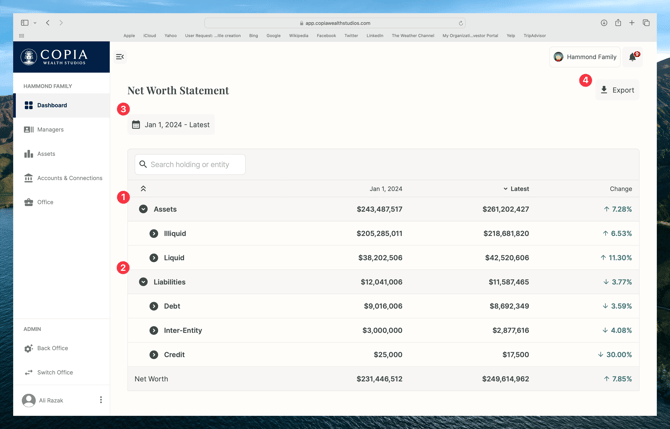This screenshot has width=670, height=429.
Task: Click the Inter-Entity value $3,000,000
Action: (382, 330)
